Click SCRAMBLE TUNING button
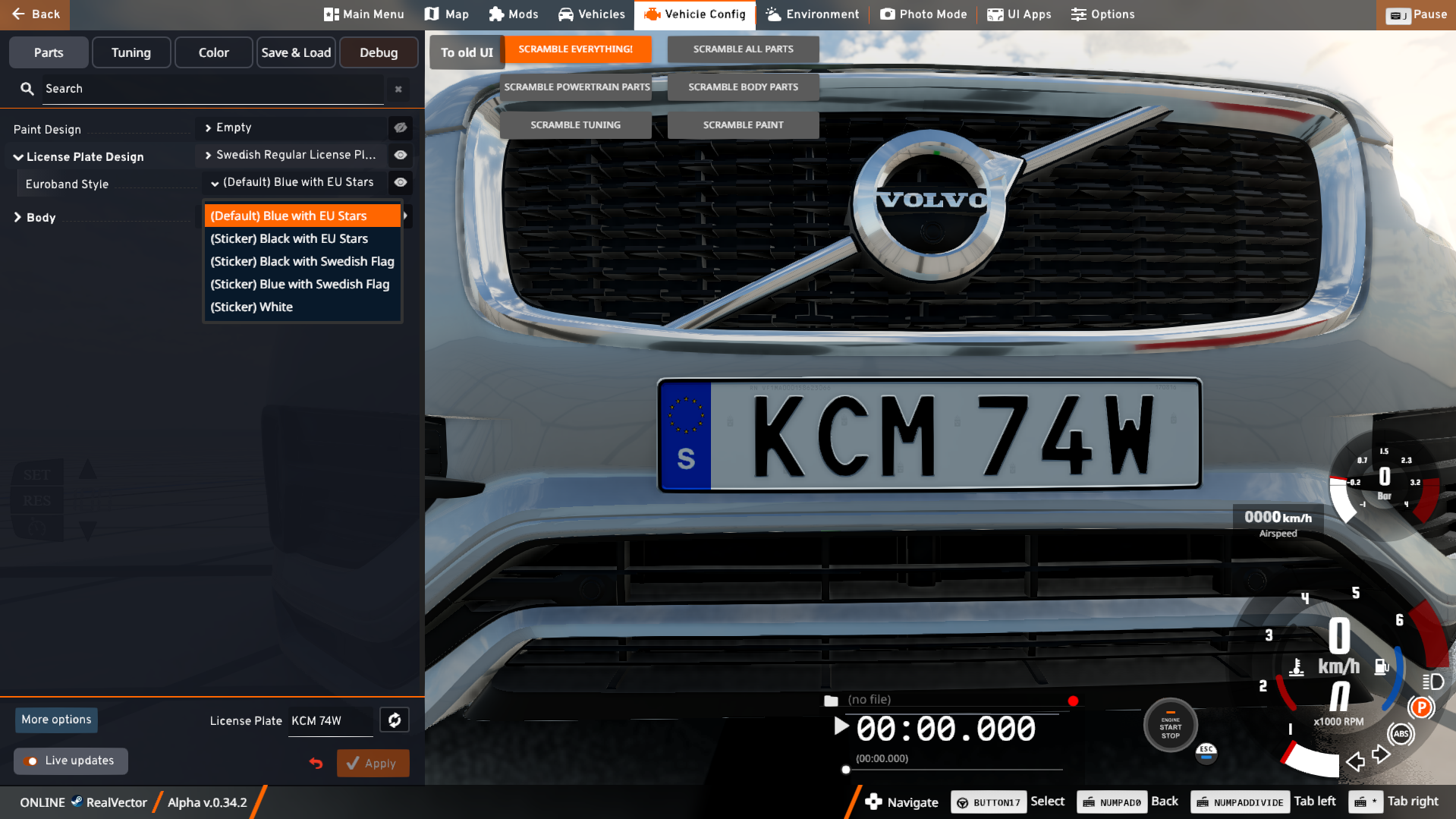Screen dimensions: 1456x819 pyautogui.click(x=576, y=125)
